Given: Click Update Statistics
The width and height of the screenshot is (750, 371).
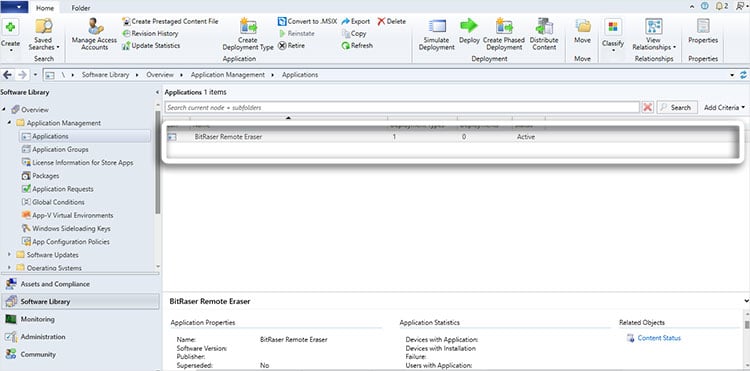Looking at the screenshot, I should pos(151,46).
